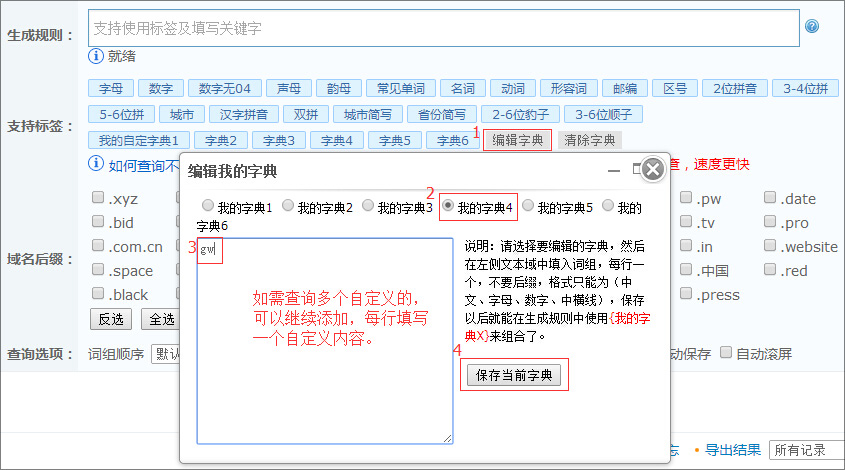Click the info icon beside 就绪

click(96, 56)
